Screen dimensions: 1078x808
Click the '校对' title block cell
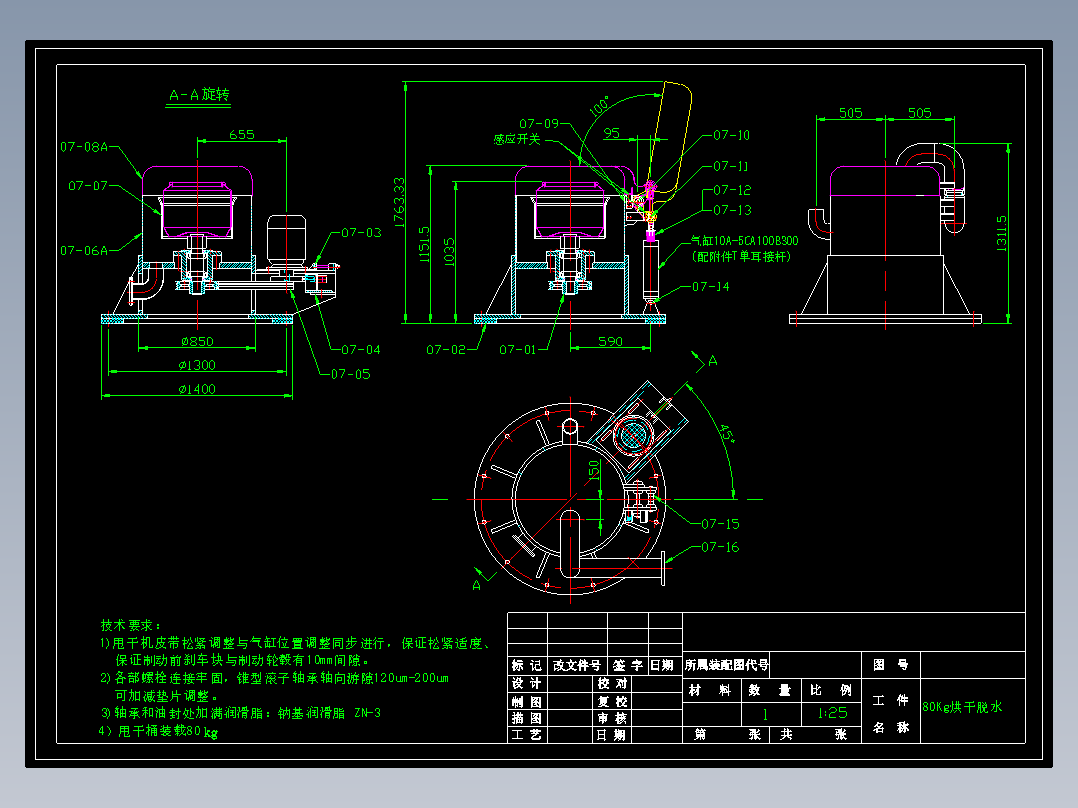[612, 683]
